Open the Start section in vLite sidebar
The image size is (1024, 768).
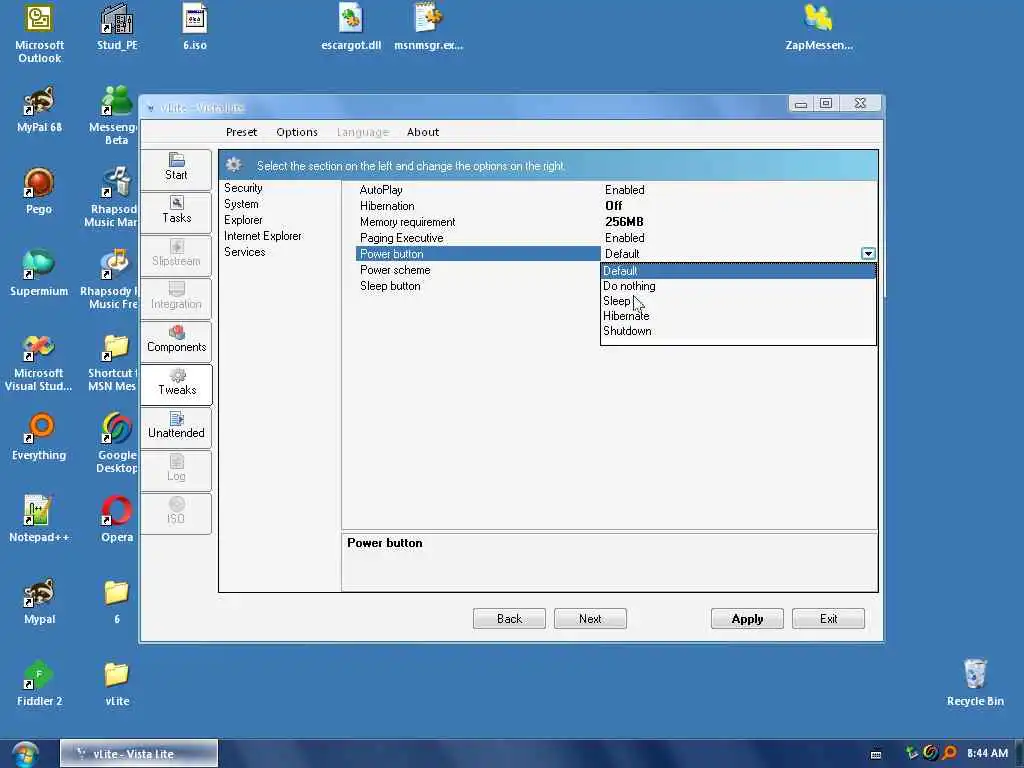(x=176, y=168)
